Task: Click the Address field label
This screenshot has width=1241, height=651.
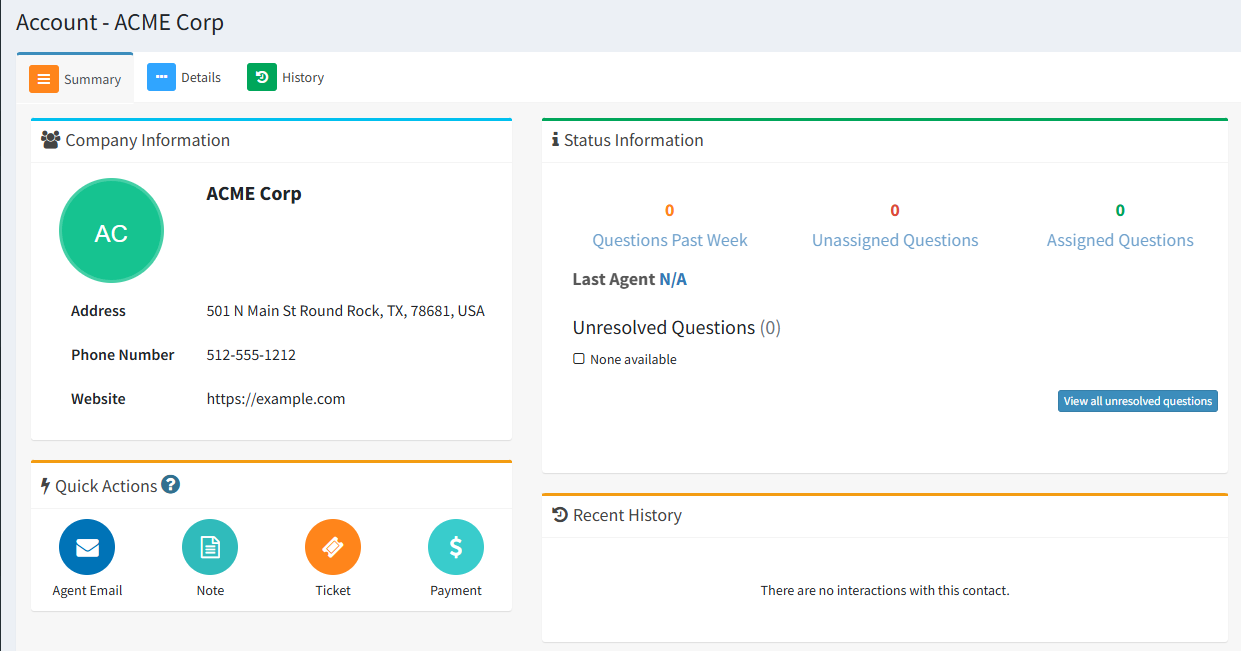Action: coord(98,311)
